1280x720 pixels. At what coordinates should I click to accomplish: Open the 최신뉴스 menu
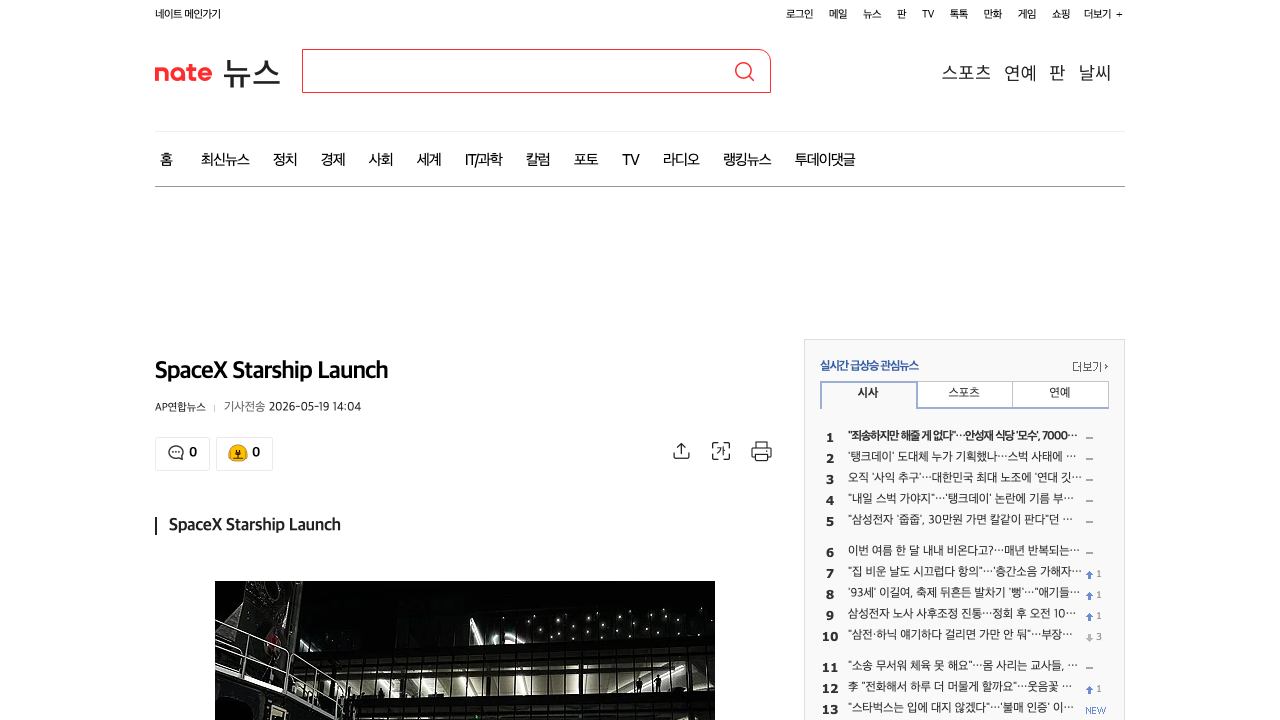(x=225, y=159)
